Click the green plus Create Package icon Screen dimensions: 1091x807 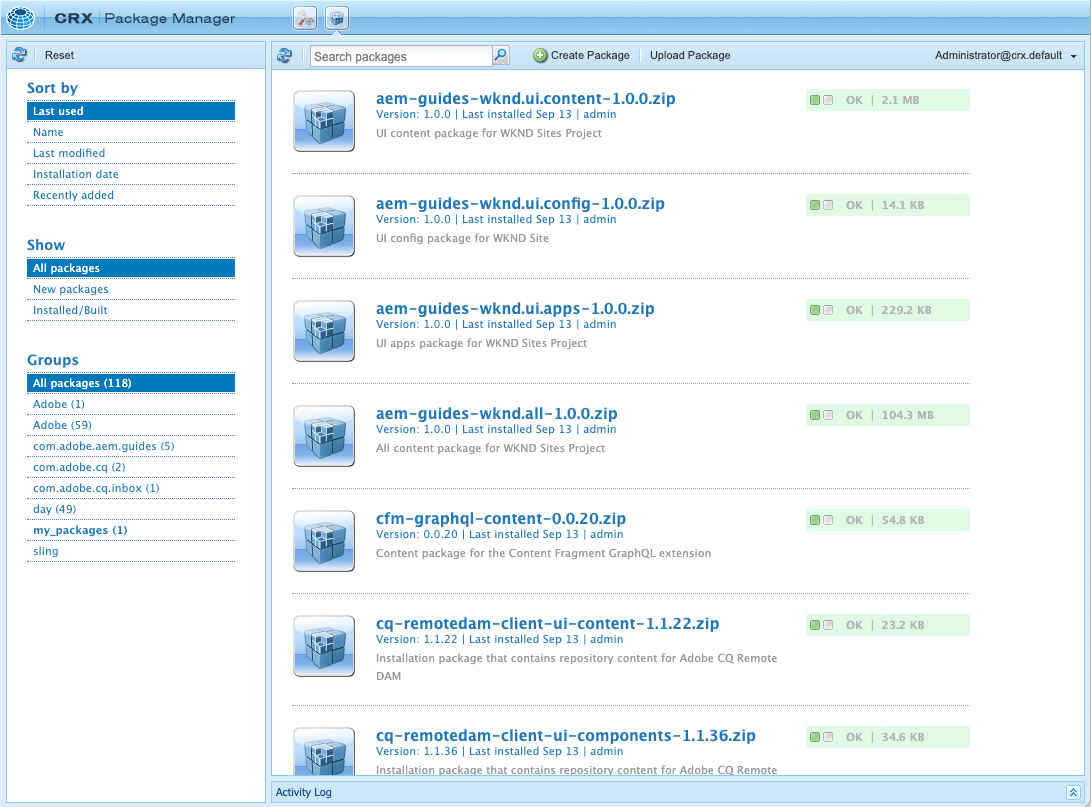click(539, 56)
